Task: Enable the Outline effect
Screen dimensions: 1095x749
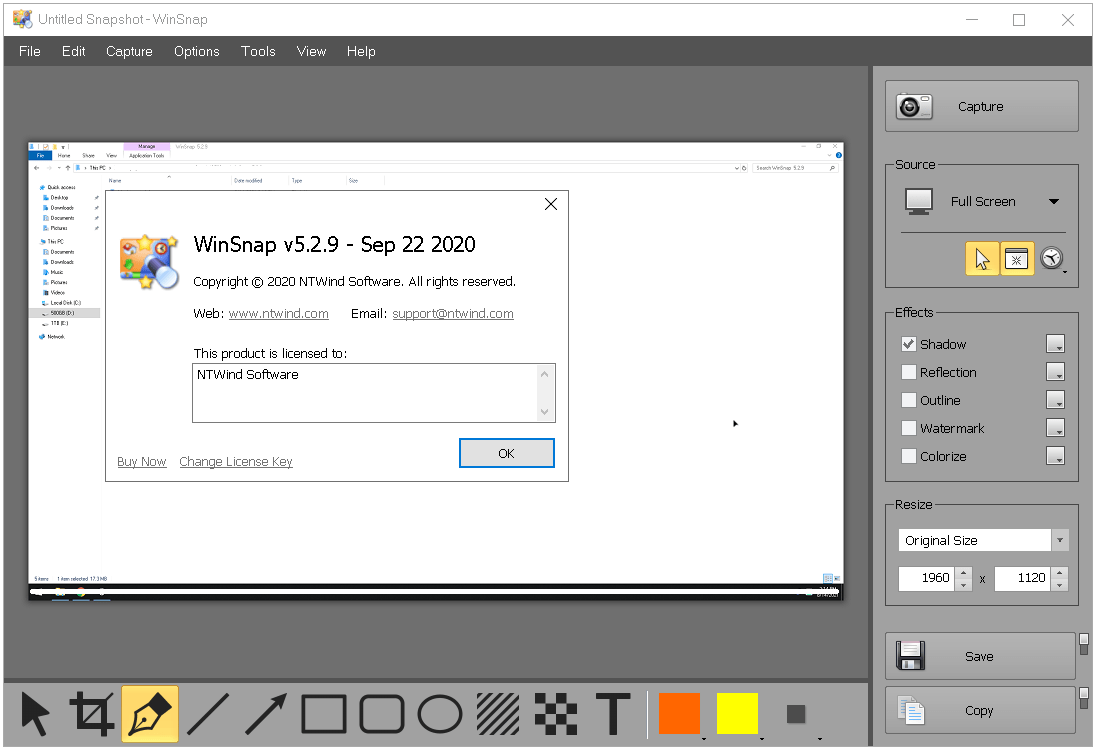Action: point(909,400)
